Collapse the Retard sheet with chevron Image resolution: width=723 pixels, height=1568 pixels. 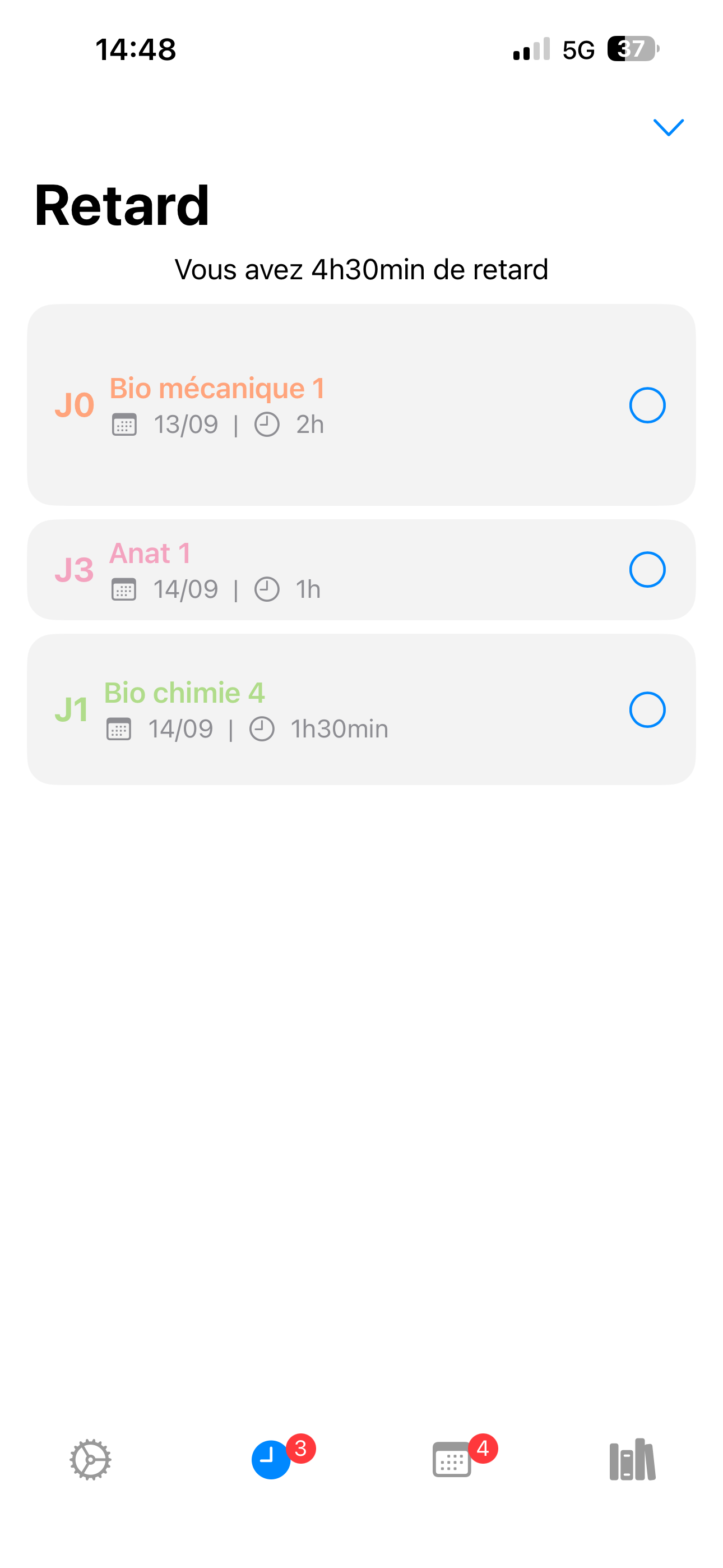pos(668,127)
